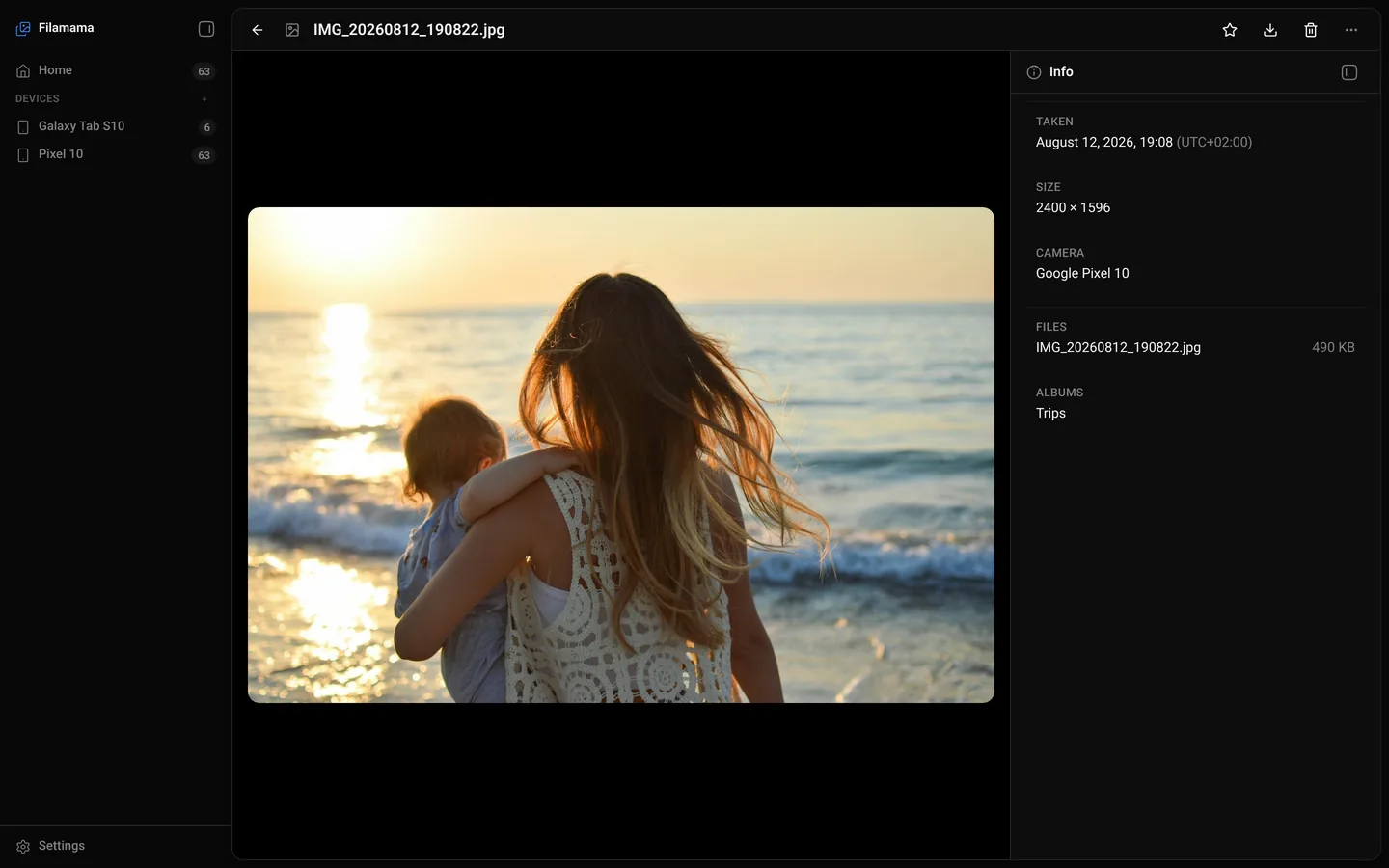1389x868 pixels.
Task: Click the DEVICES section heading
Action: (x=38, y=98)
